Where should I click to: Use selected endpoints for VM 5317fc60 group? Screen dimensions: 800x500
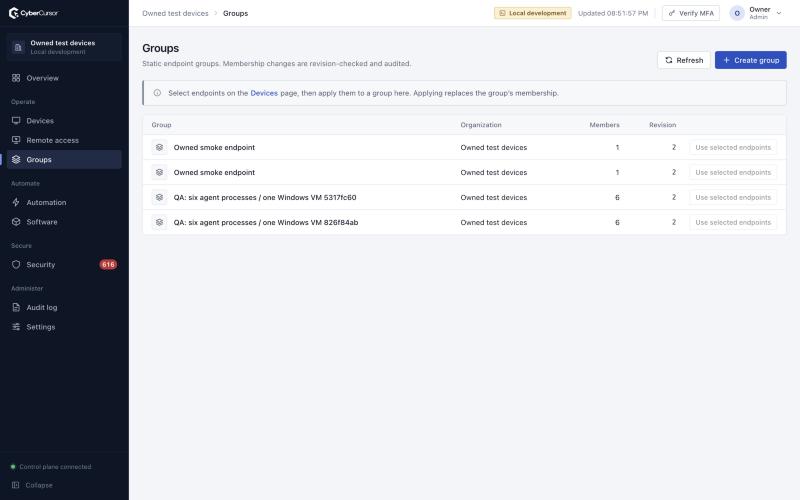point(733,197)
